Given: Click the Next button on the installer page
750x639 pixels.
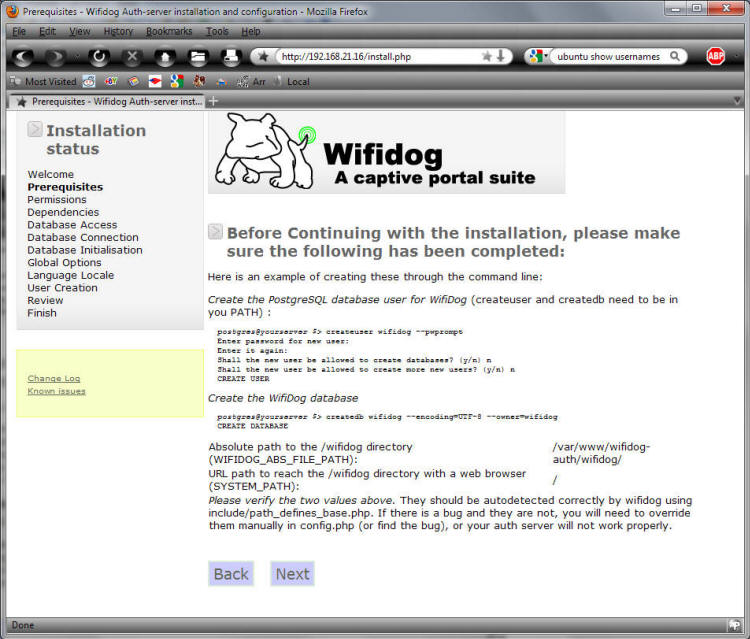Looking at the screenshot, I should click(x=292, y=573).
